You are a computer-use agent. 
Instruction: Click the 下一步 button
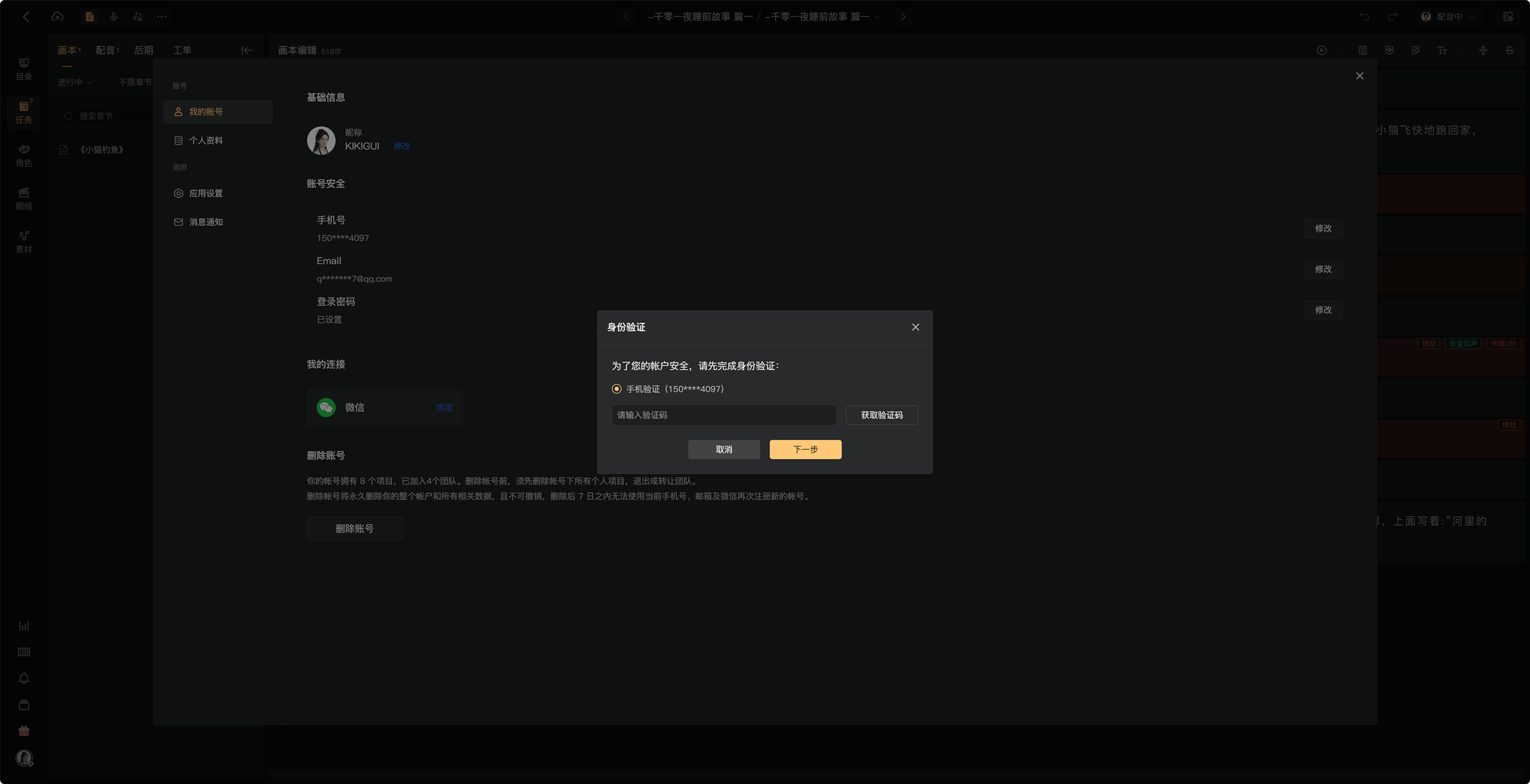pyautogui.click(x=805, y=449)
